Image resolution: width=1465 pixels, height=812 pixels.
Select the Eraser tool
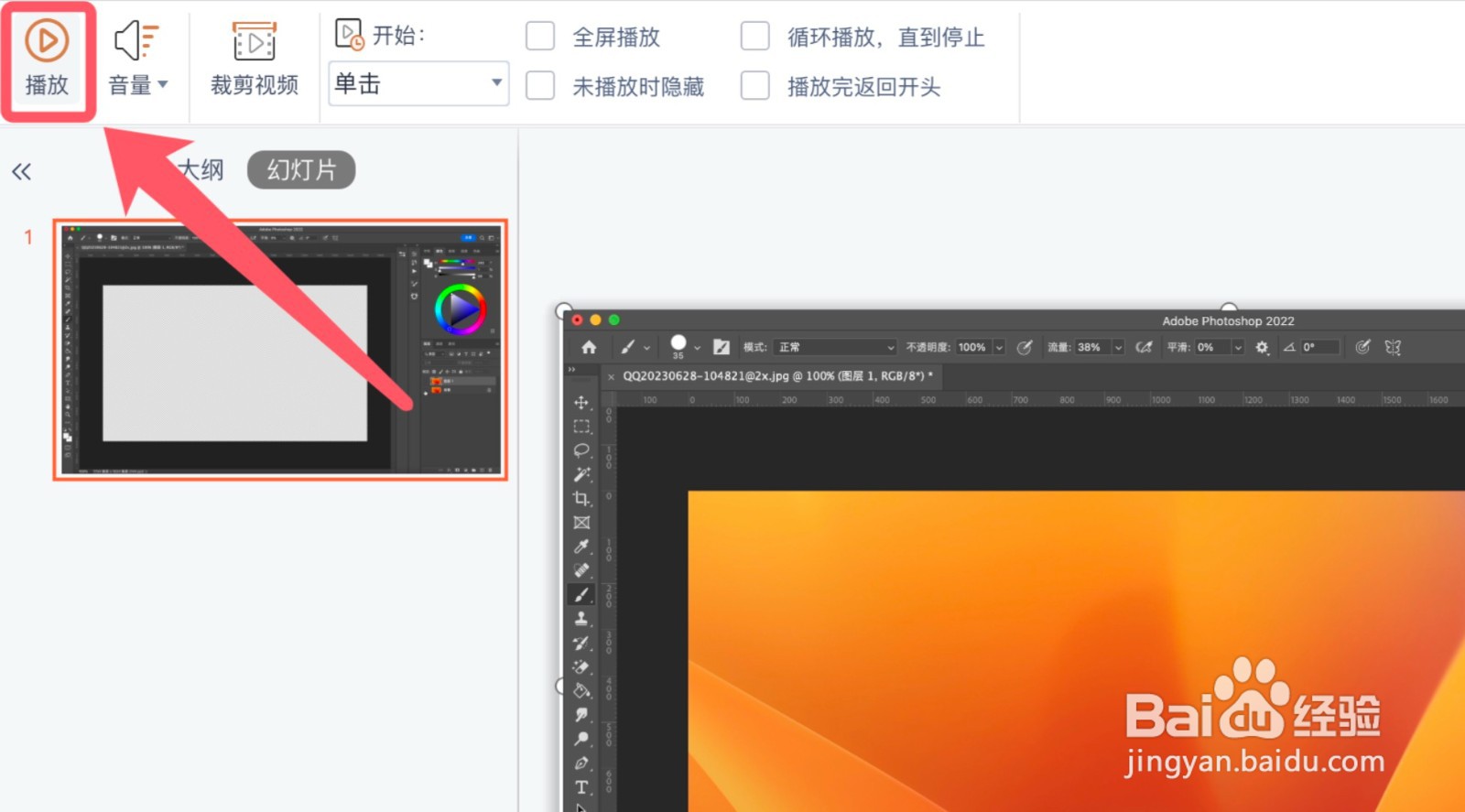(581, 666)
